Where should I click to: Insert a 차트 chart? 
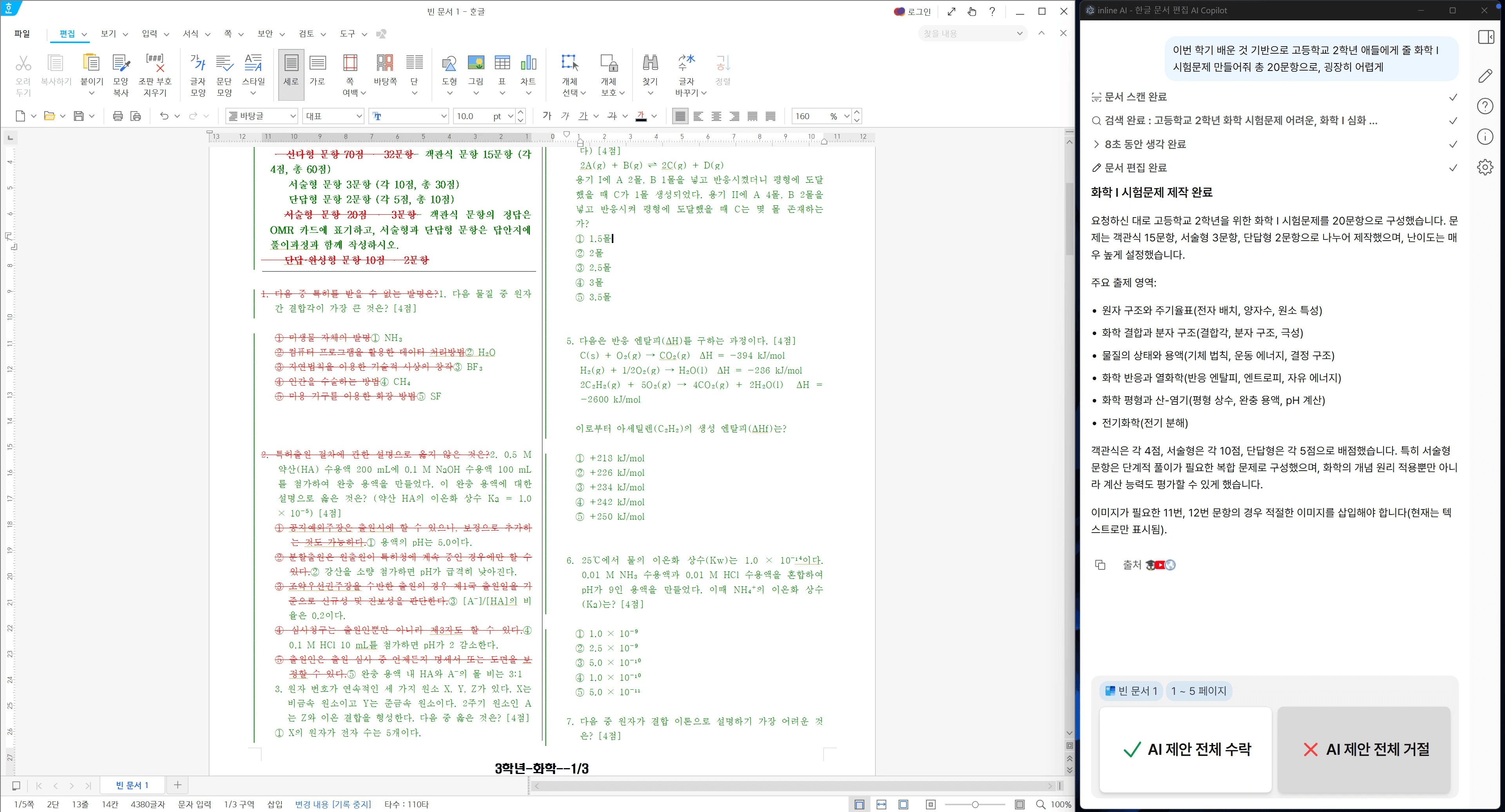[528, 63]
